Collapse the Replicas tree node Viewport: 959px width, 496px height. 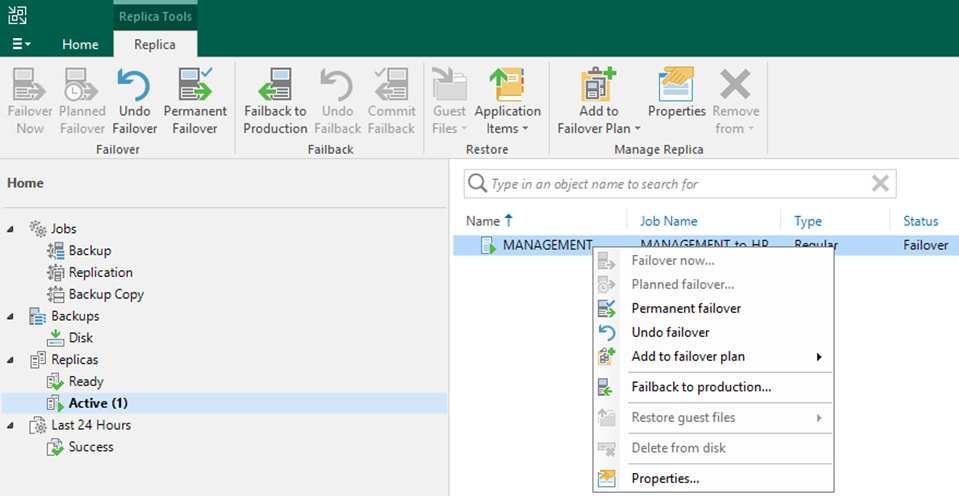[10, 360]
